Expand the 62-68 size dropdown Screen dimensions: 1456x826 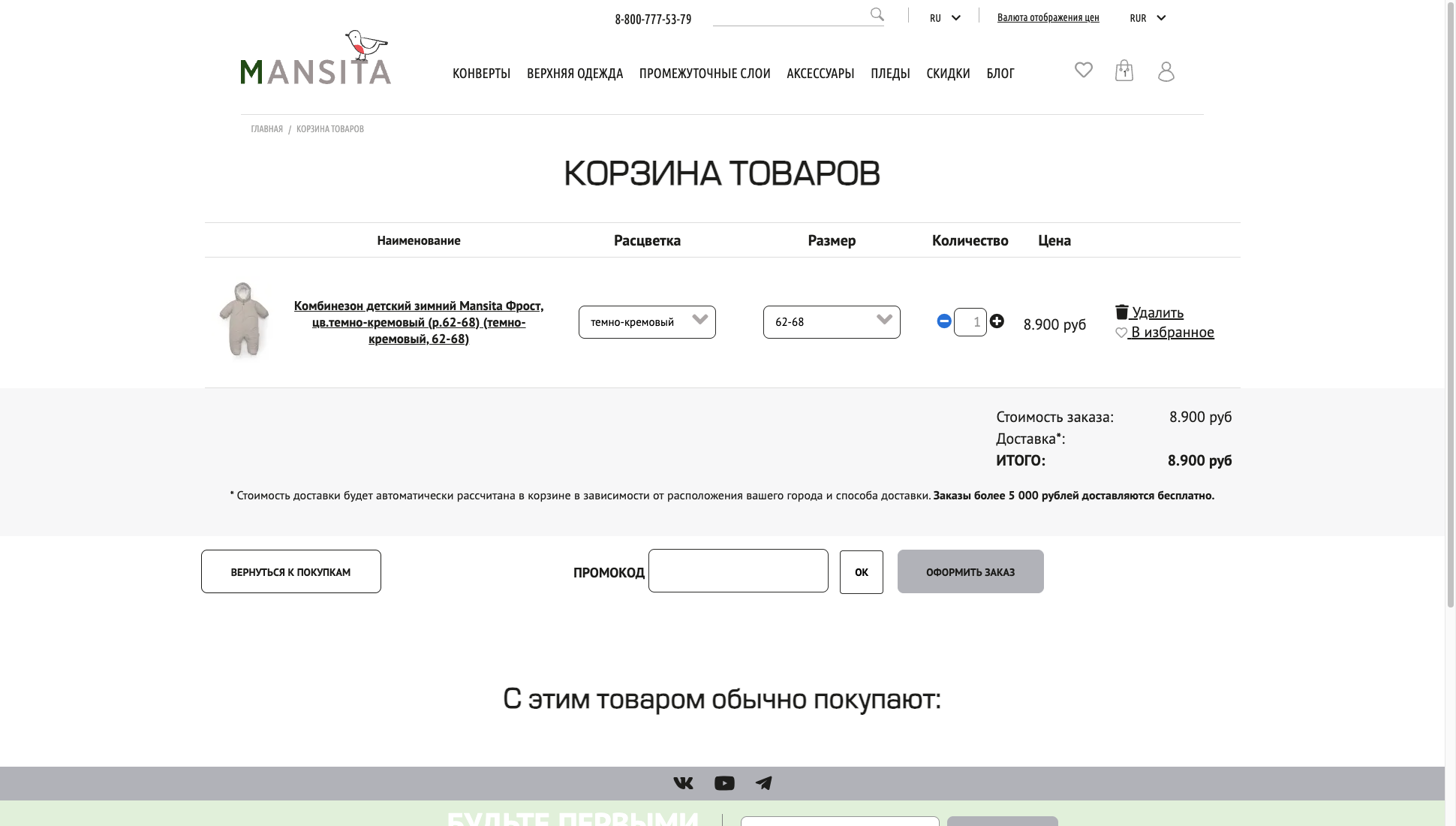832,322
